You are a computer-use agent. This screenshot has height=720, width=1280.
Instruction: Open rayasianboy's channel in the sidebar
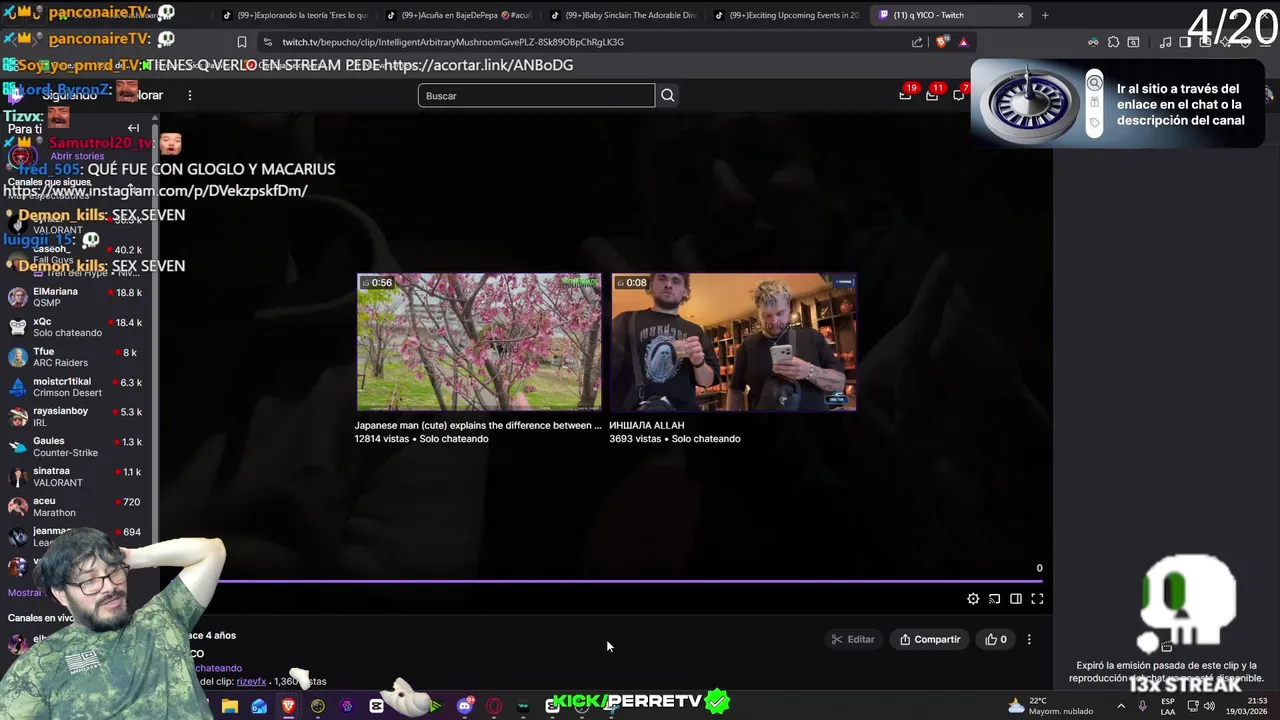pyautogui.click(x=75, y=416)
